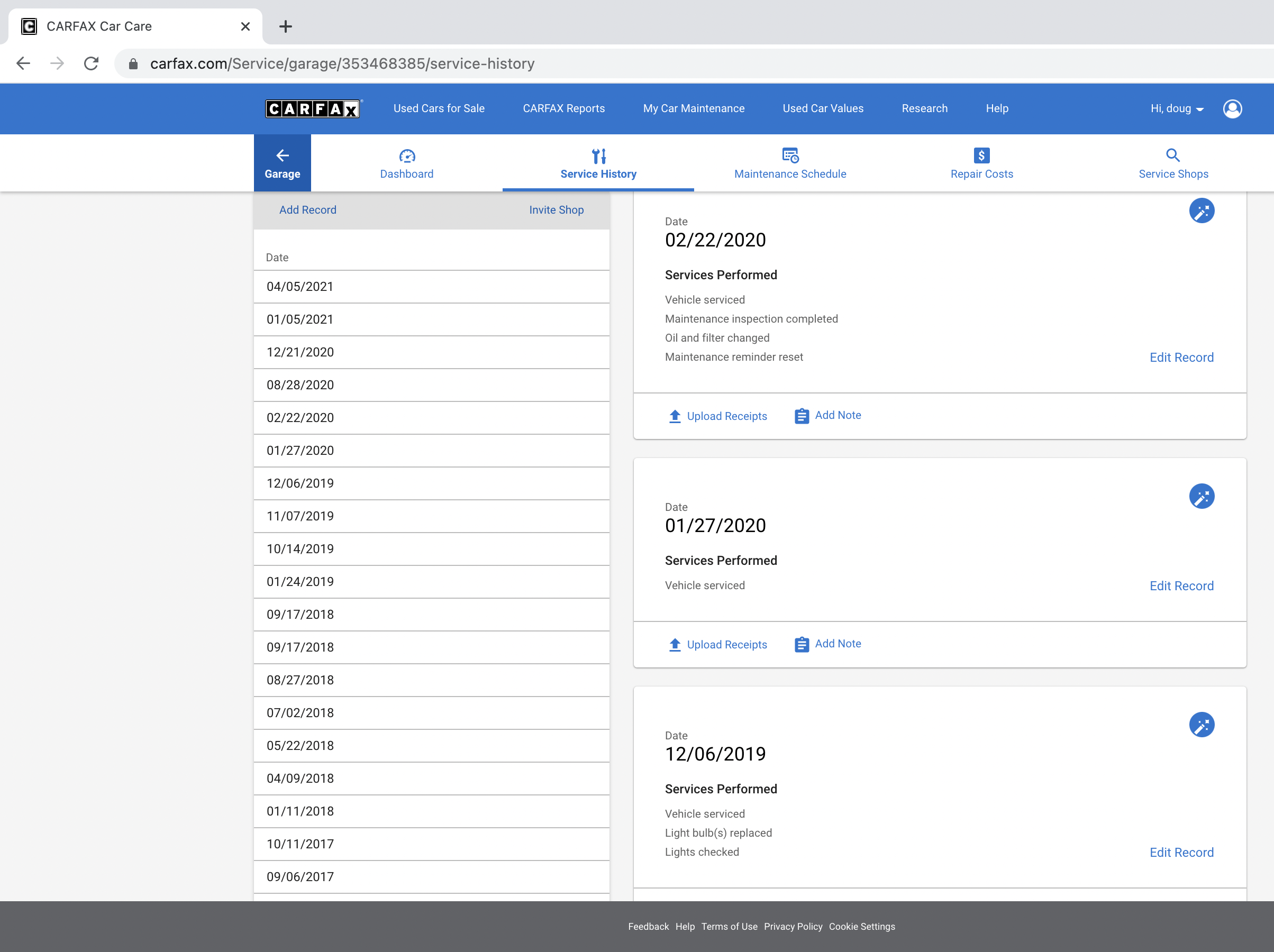
Task: Edit Record for 02/22/2020 service
Action: coord(1181,357)
